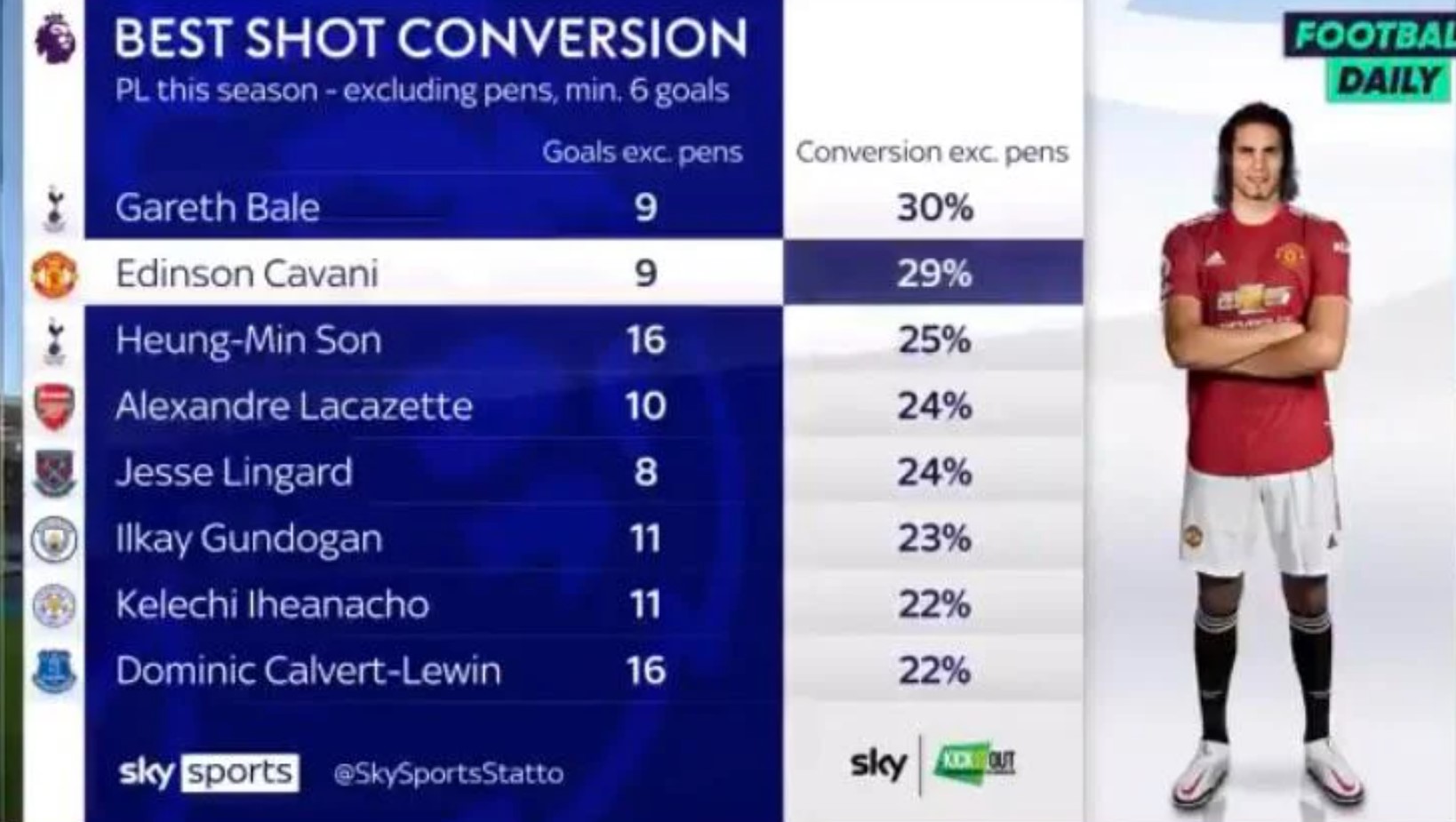Screen dimensions: 1456x822
Task: Click the Cavani player image
Action: pos(1260,455)
